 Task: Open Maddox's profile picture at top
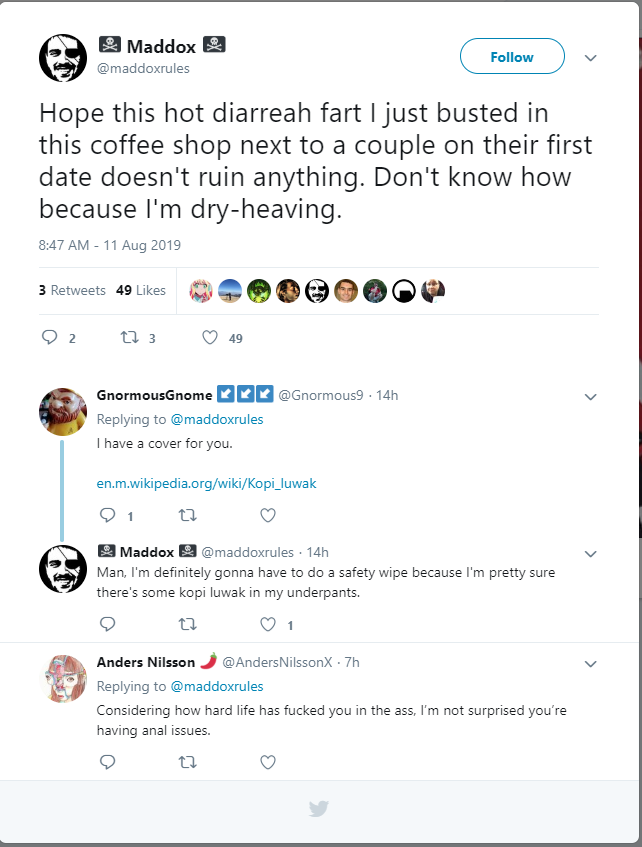[x=63, y=58]
